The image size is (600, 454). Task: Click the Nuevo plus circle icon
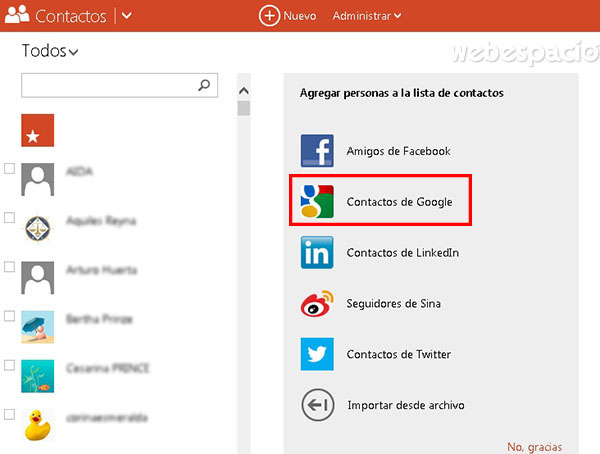click(x=269, y=16)
